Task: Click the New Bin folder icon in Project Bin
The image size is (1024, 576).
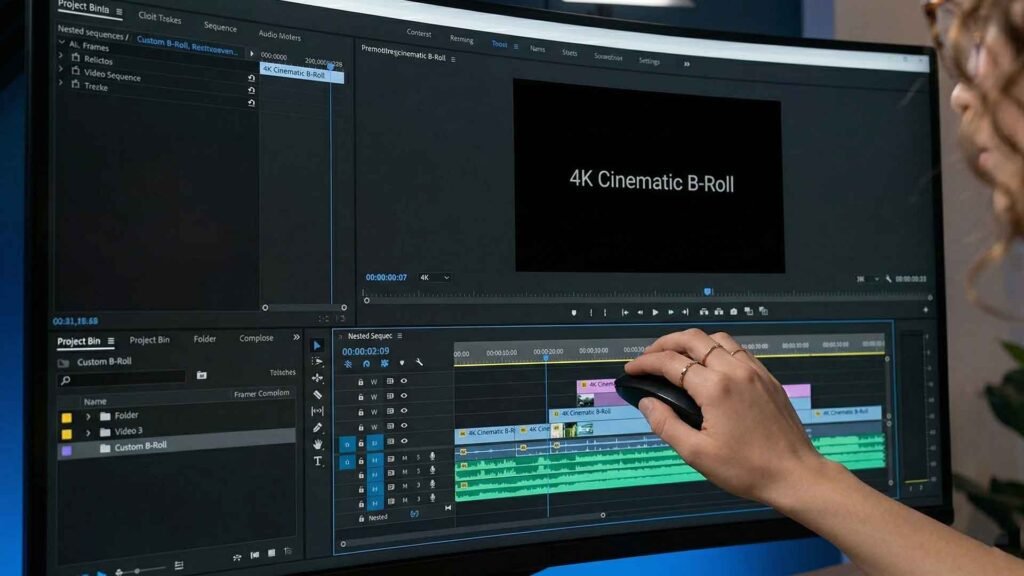Action: pyautogui.click(x=201, y=375)
